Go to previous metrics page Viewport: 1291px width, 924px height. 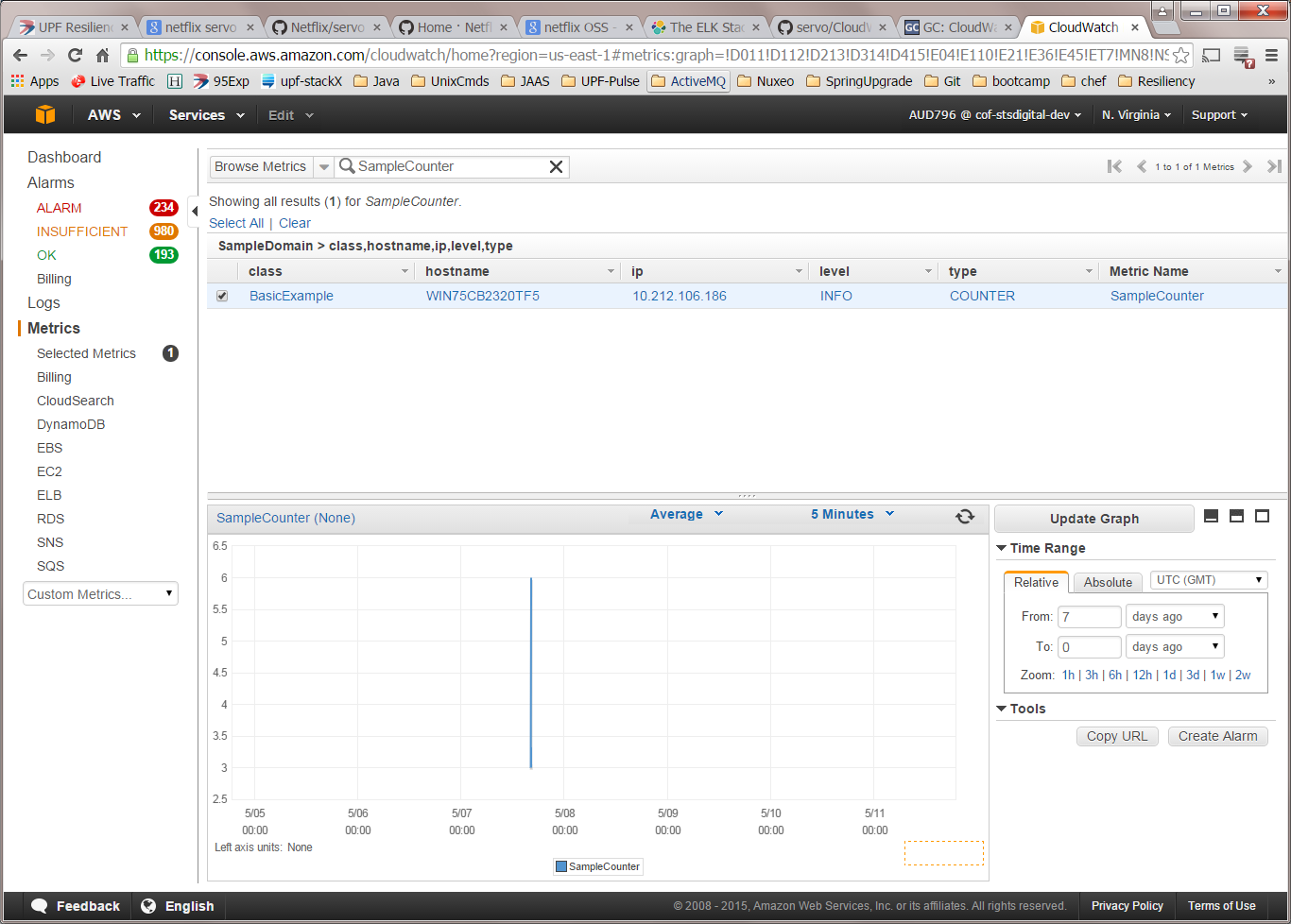pyautogui.click(x=1142, y=166)
